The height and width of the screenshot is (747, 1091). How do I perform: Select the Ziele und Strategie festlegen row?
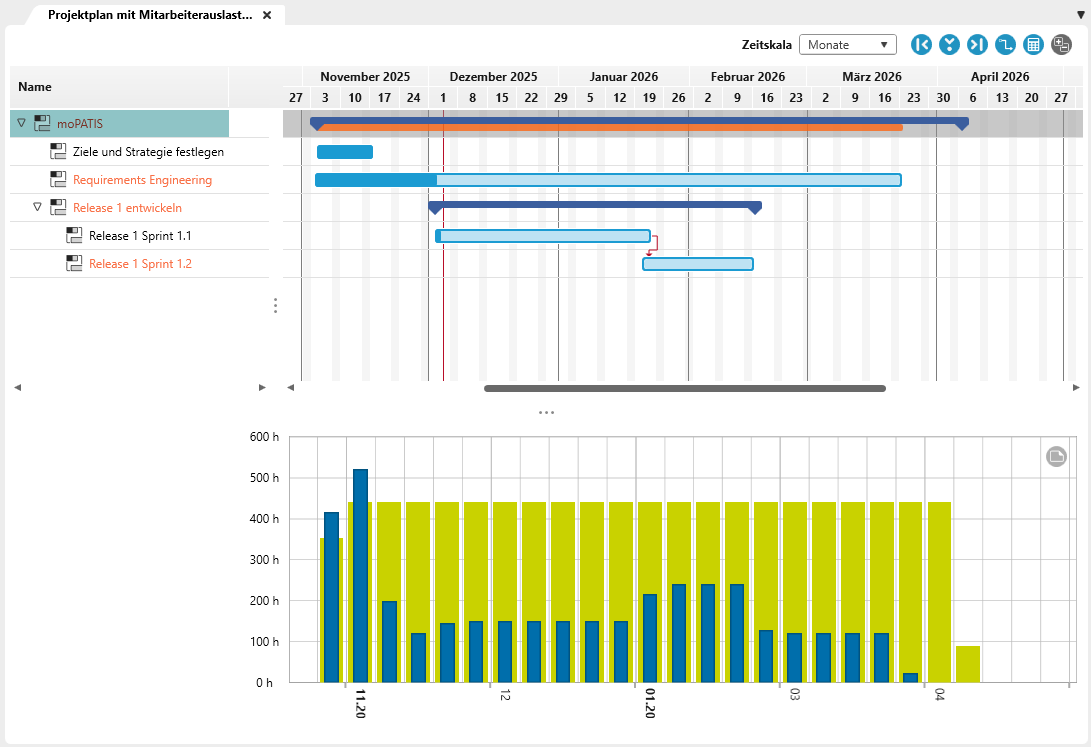148,152
